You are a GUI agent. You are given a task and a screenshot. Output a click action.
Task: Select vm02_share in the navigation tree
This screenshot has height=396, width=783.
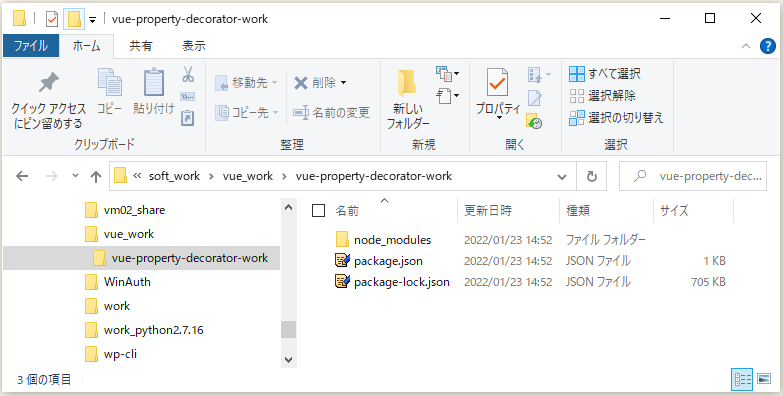click(134, 210)
